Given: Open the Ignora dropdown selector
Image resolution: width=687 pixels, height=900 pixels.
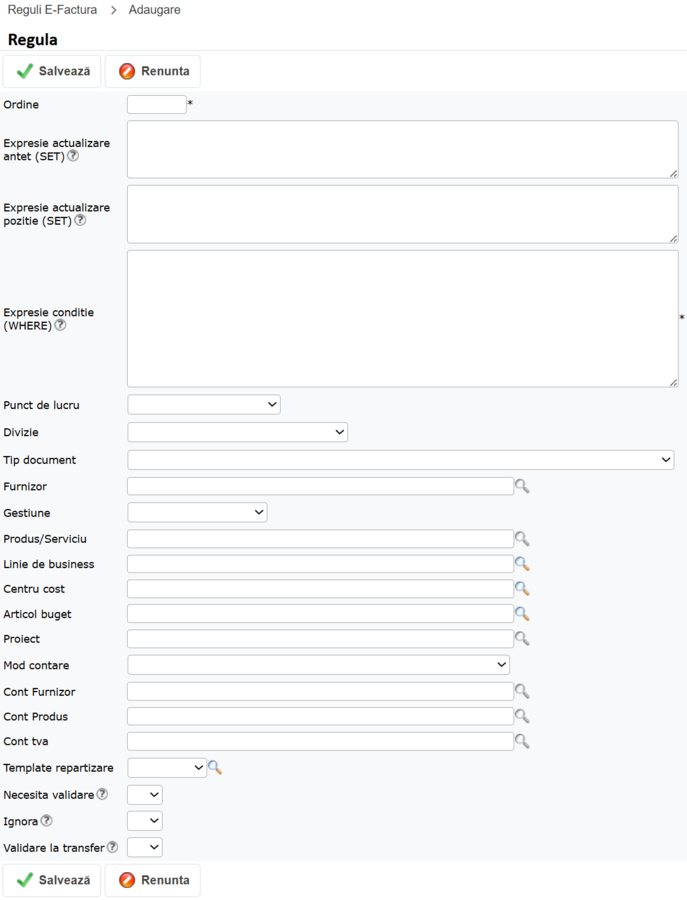Looking at the screenshot, I should click(x=145, y=821).
